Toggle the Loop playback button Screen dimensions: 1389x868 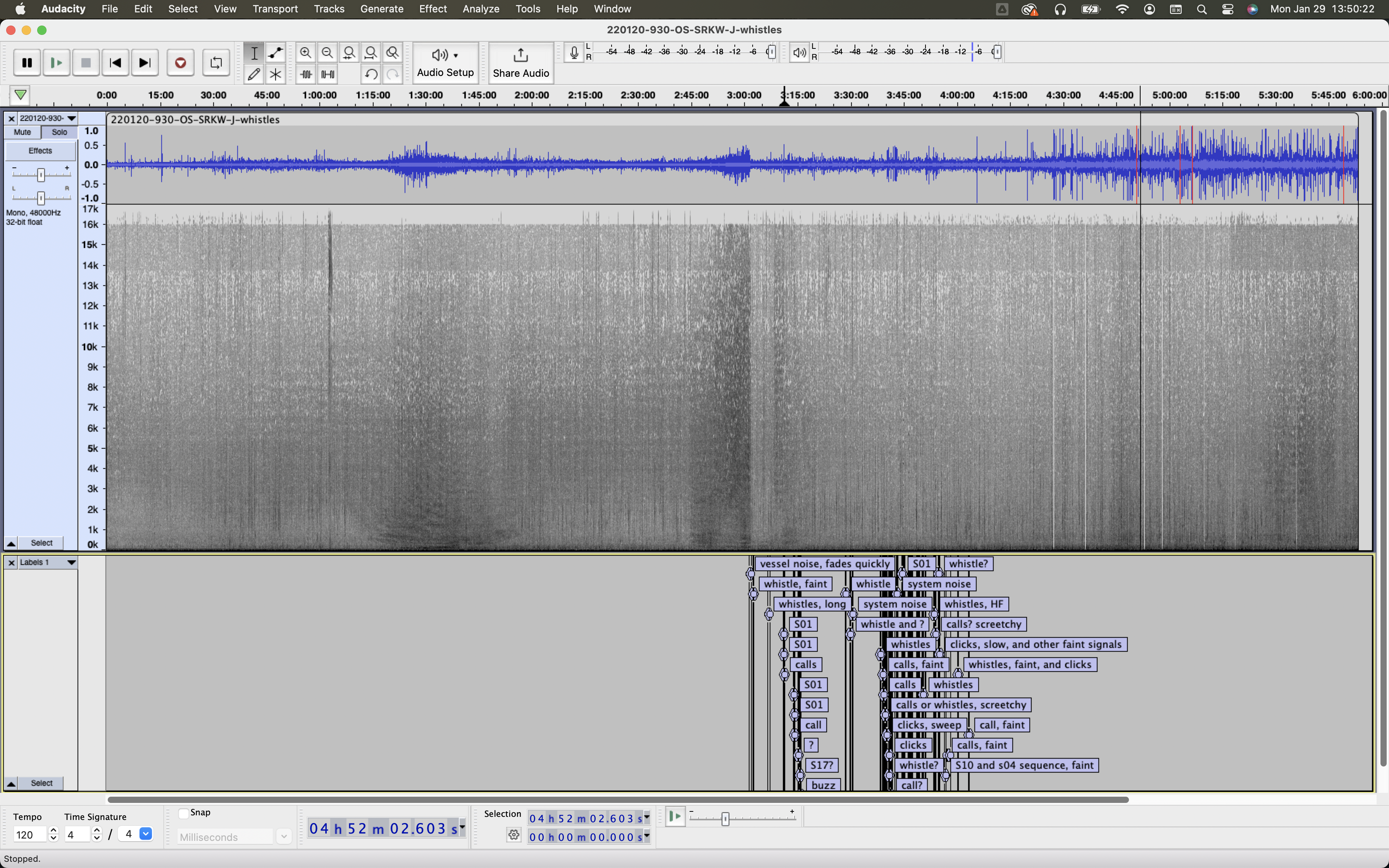(216, 62)
